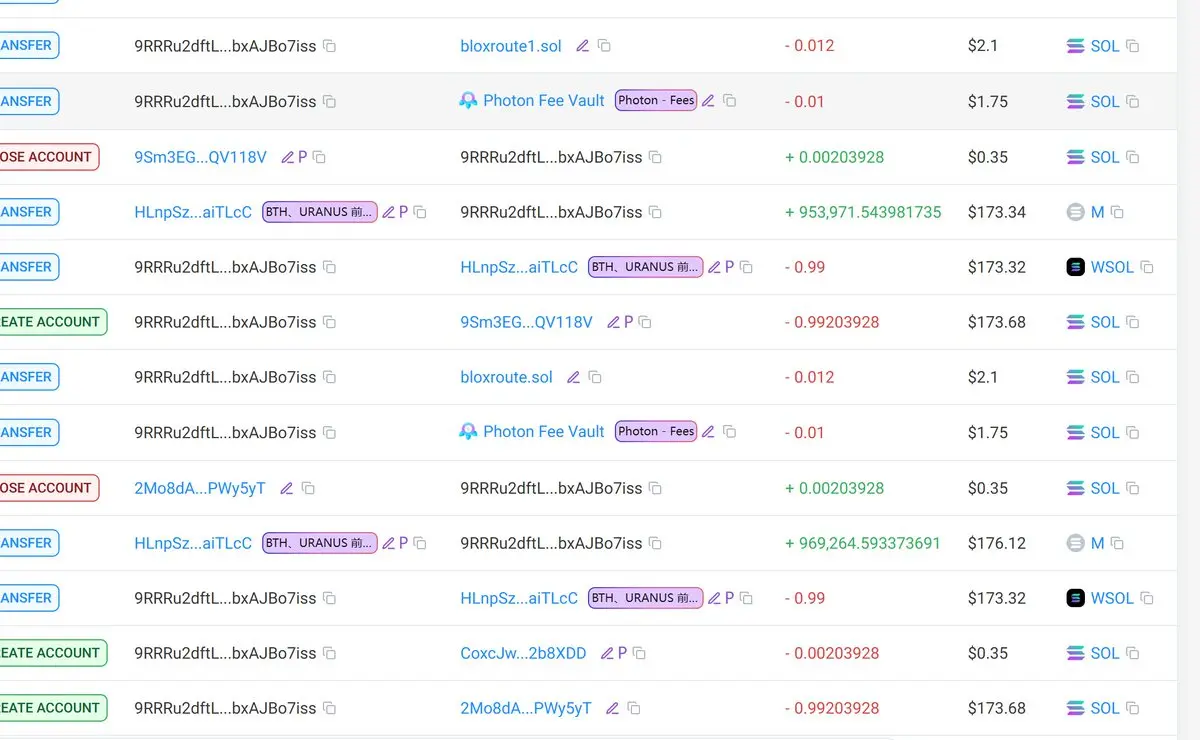Open M token link in $176.12 row
The height and width of the screenshot is (740, 1200).
click(x=1097, y=543)
